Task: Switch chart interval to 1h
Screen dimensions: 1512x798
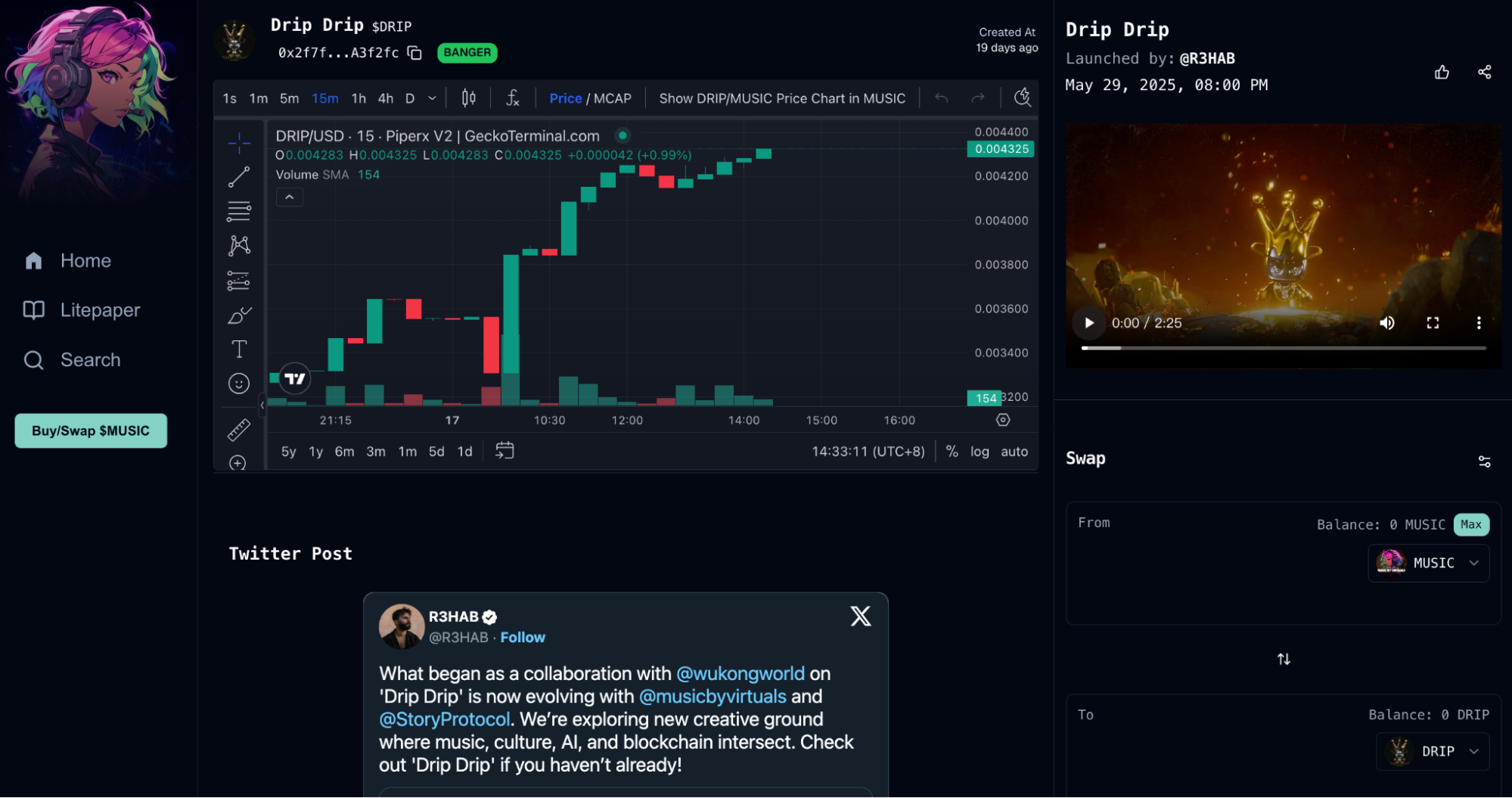Action: coord(359,98)
